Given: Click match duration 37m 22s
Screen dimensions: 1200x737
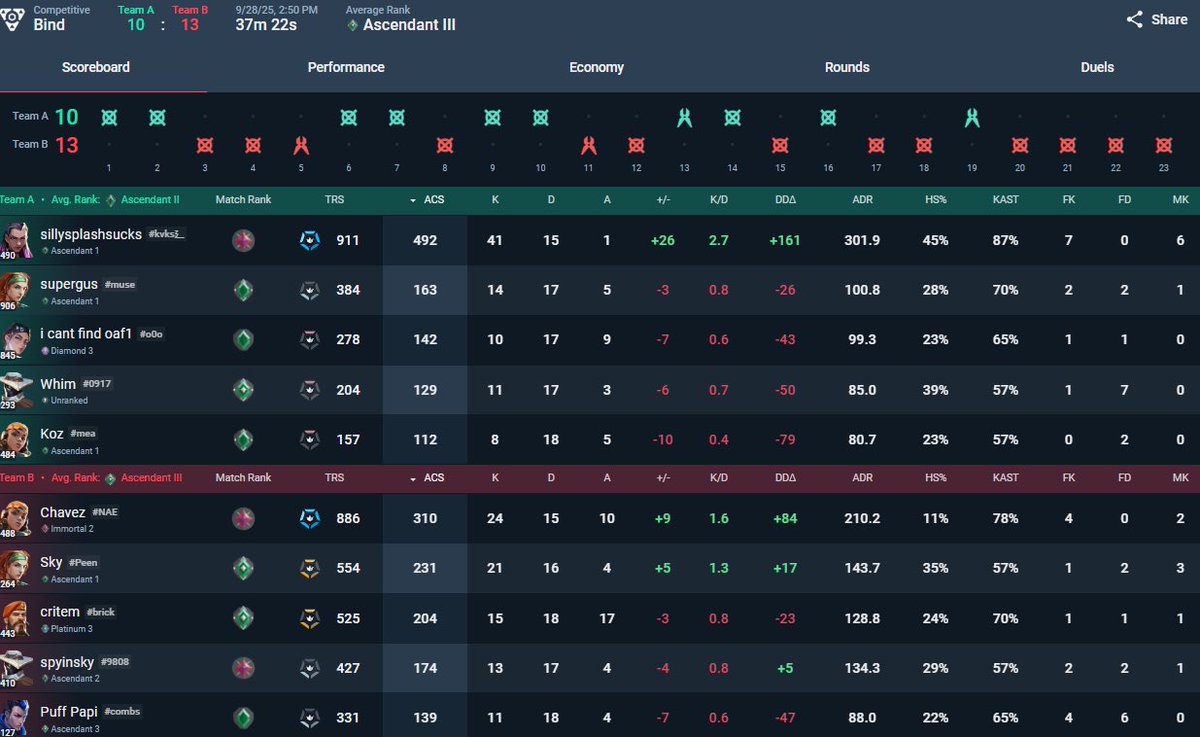Looking at the screenshot, I should point(266,25).
